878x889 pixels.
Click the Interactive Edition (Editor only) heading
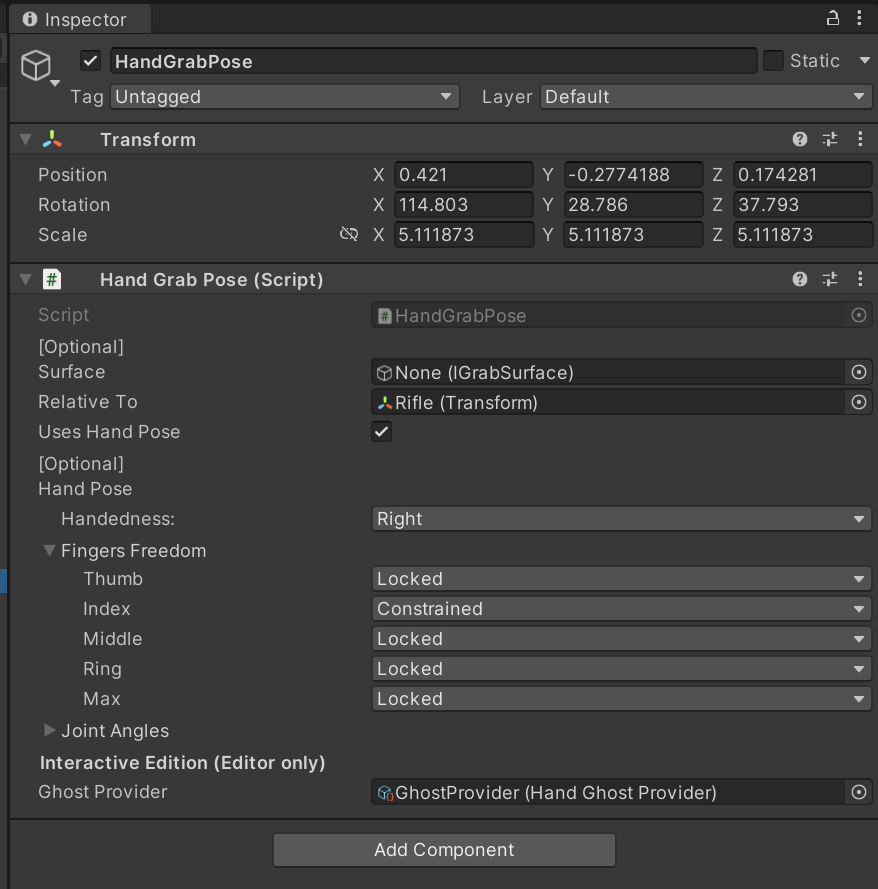click(183, 763)
